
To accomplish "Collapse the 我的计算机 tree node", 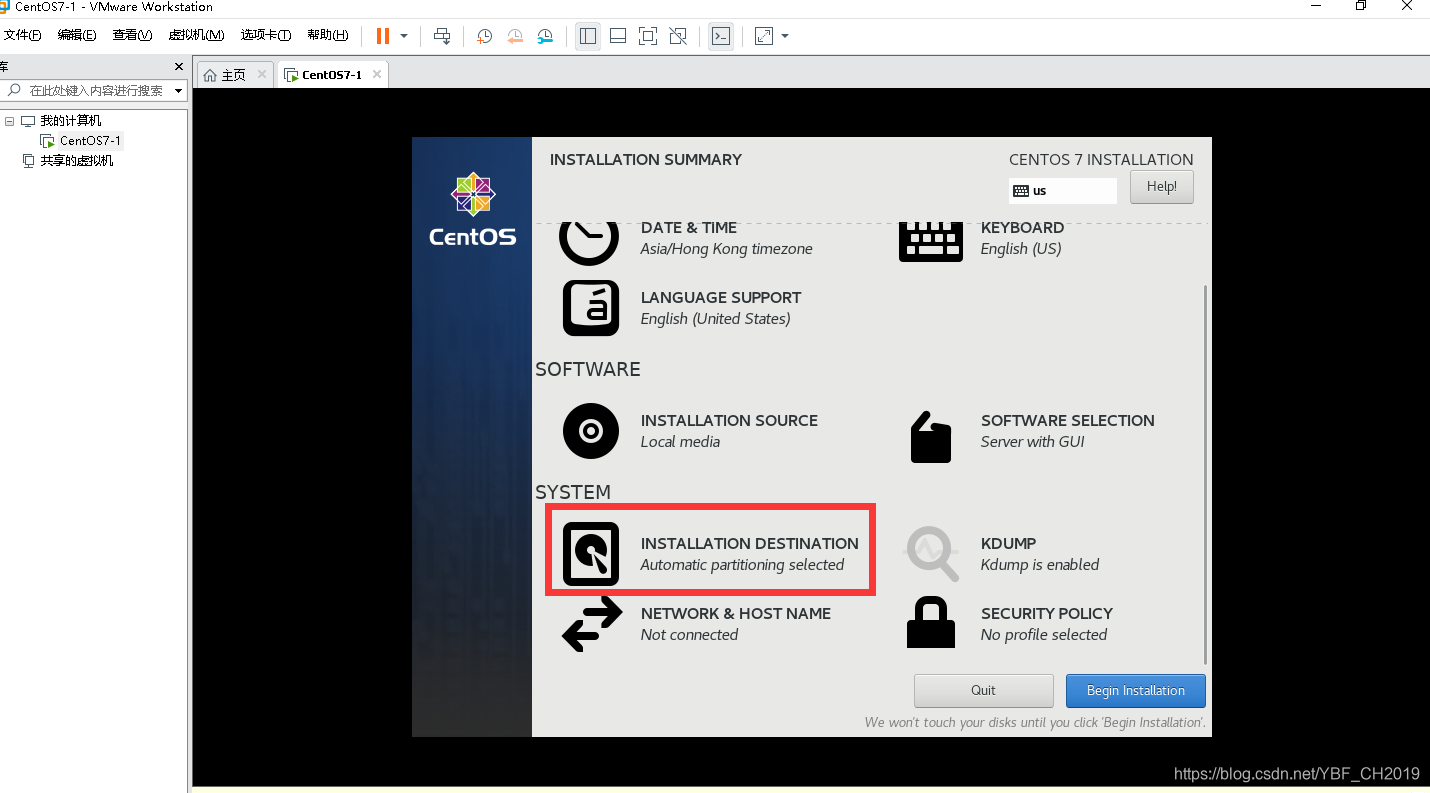I will coord(10,121).
